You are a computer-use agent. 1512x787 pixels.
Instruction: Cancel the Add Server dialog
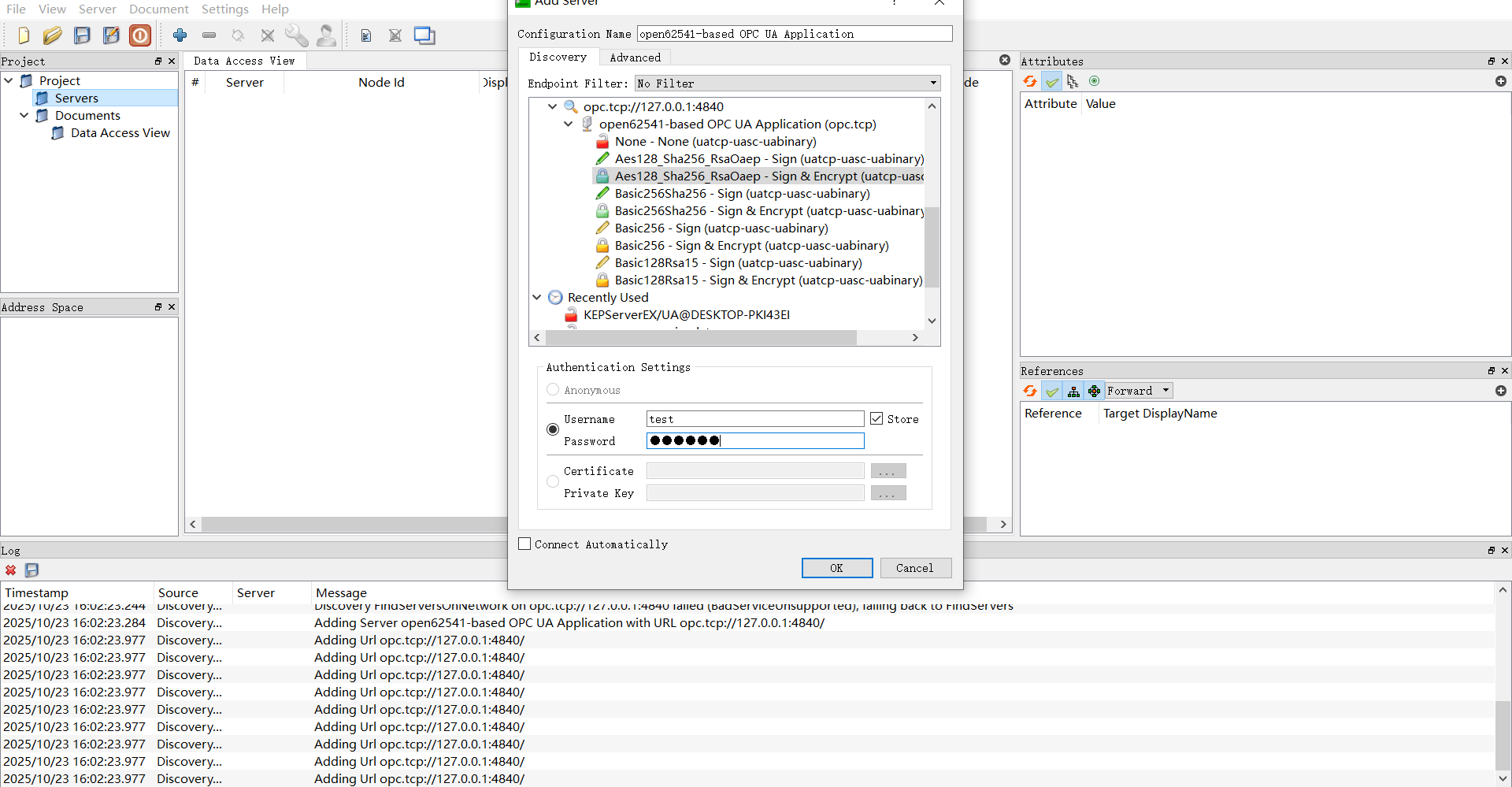pos(914,568)
